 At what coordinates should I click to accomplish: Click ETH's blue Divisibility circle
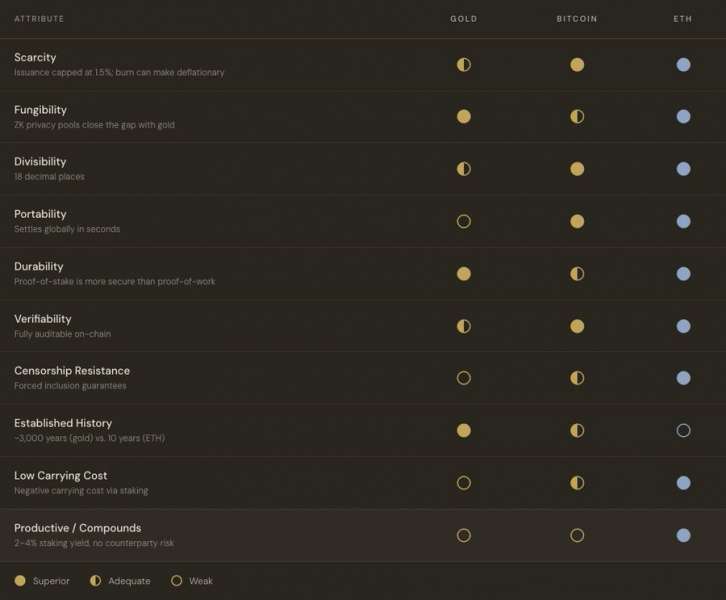[683, 169]
